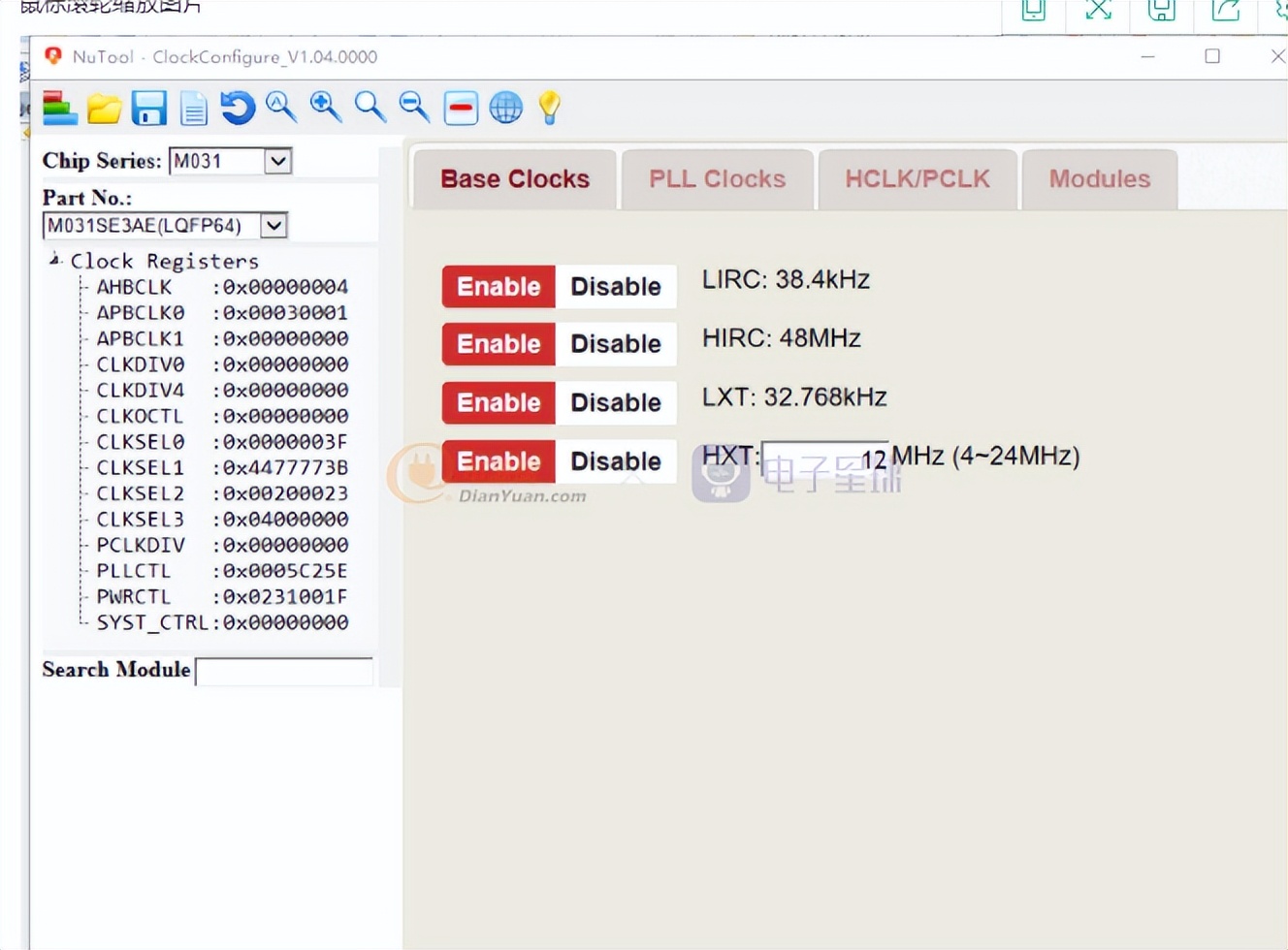Click the NuTool app icon in title bar
This screenshot has height=950, width=1288.
[53, 56]
